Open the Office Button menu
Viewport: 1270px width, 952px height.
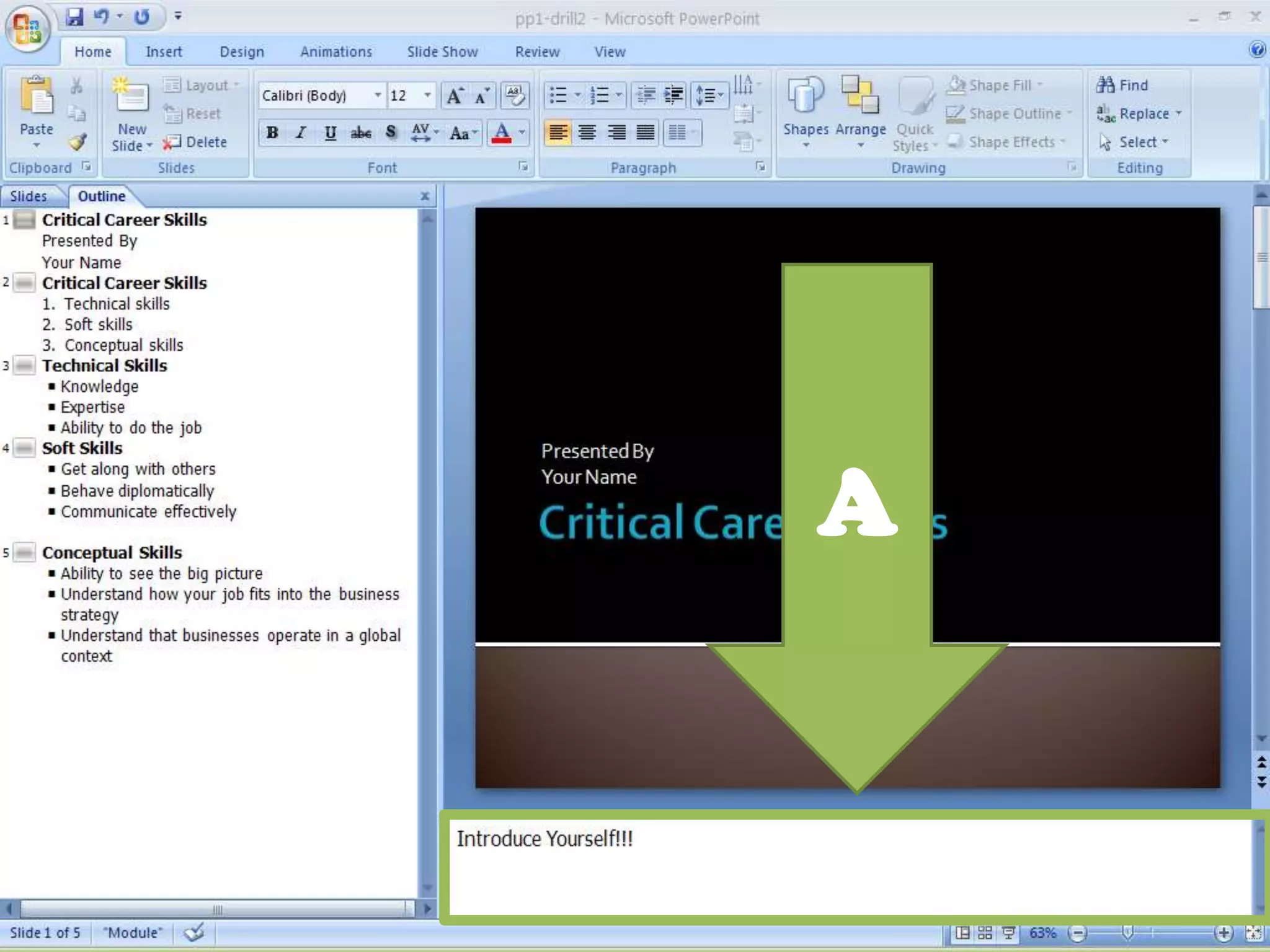[27, 29]
